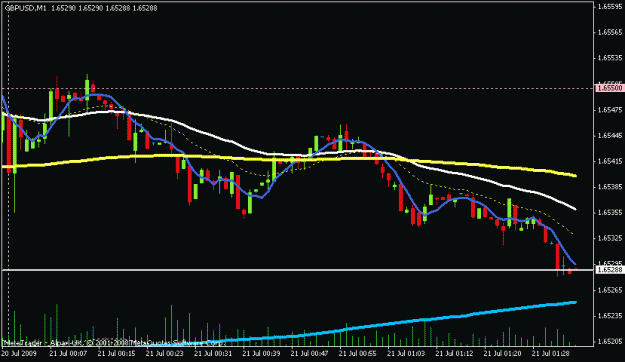The width and height of the screenshot is (625, 362).
Task: Click the 21 Jul 00:07 time label
Action: pos(68,353)
